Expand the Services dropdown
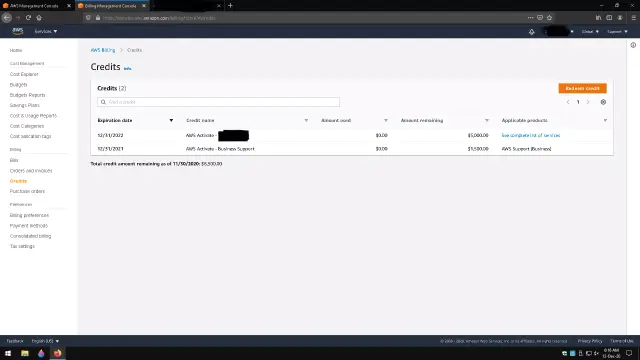This screenshot has width=640, height=360. (46, 31)
